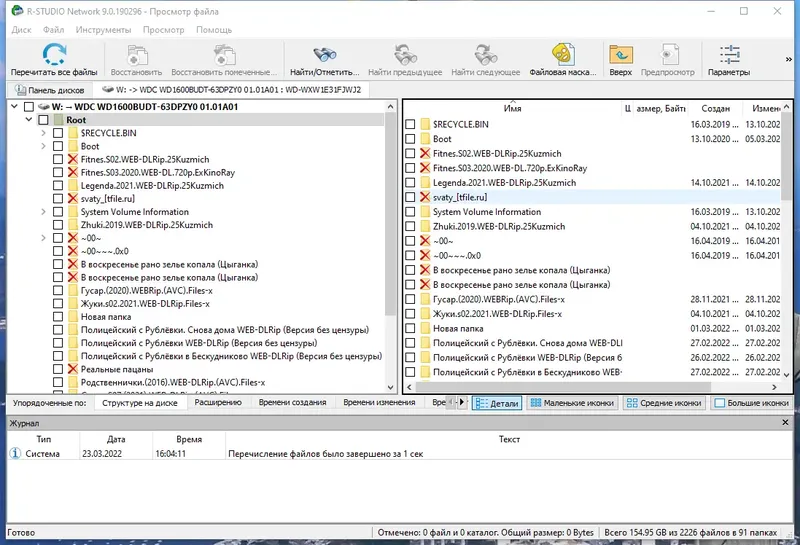Select Полицейский с Рублёвки в Бескудниково in tree

click(x=231, y=356)
